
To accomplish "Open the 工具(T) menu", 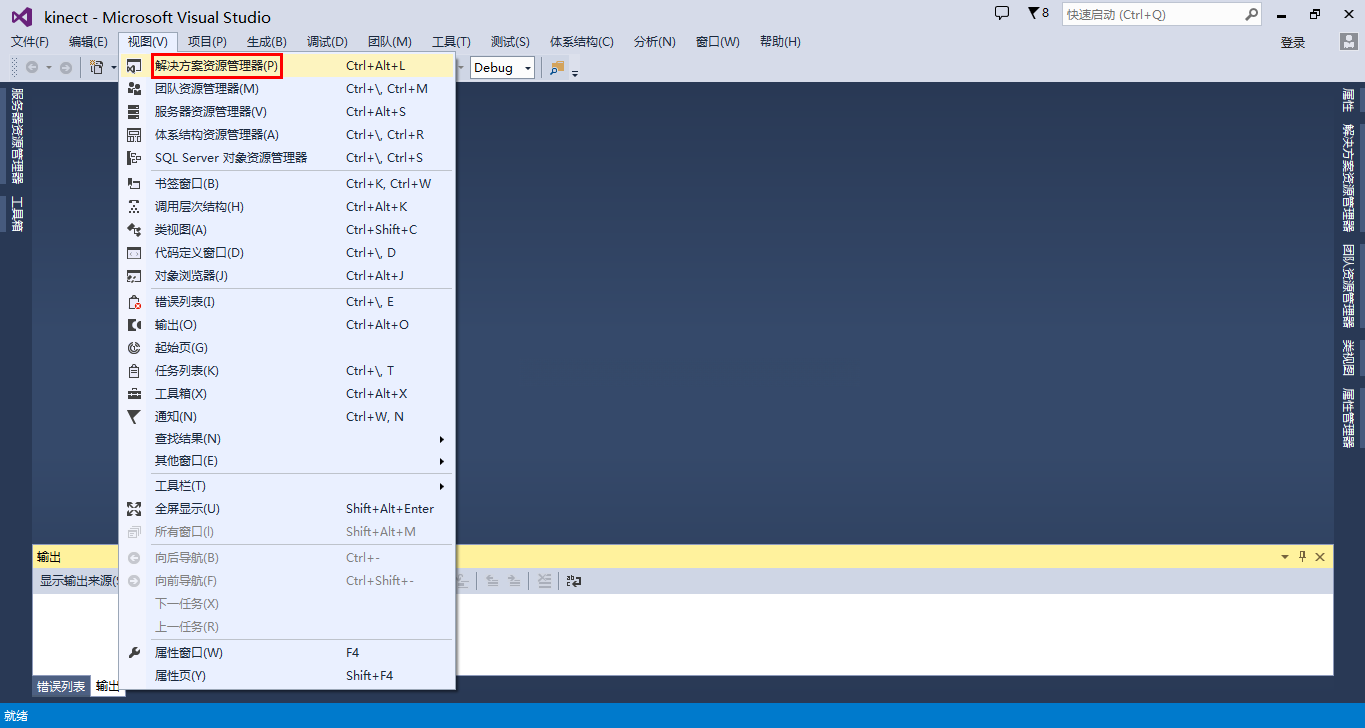I will 451,42.
